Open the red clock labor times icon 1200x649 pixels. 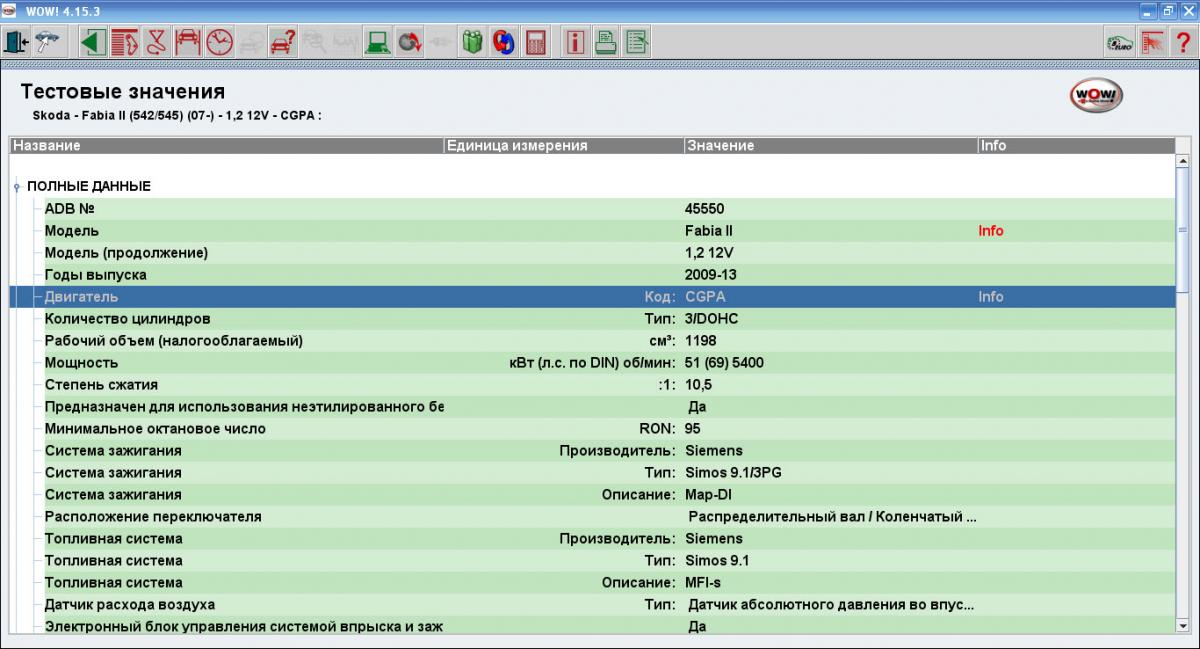[x=218, y=42]
